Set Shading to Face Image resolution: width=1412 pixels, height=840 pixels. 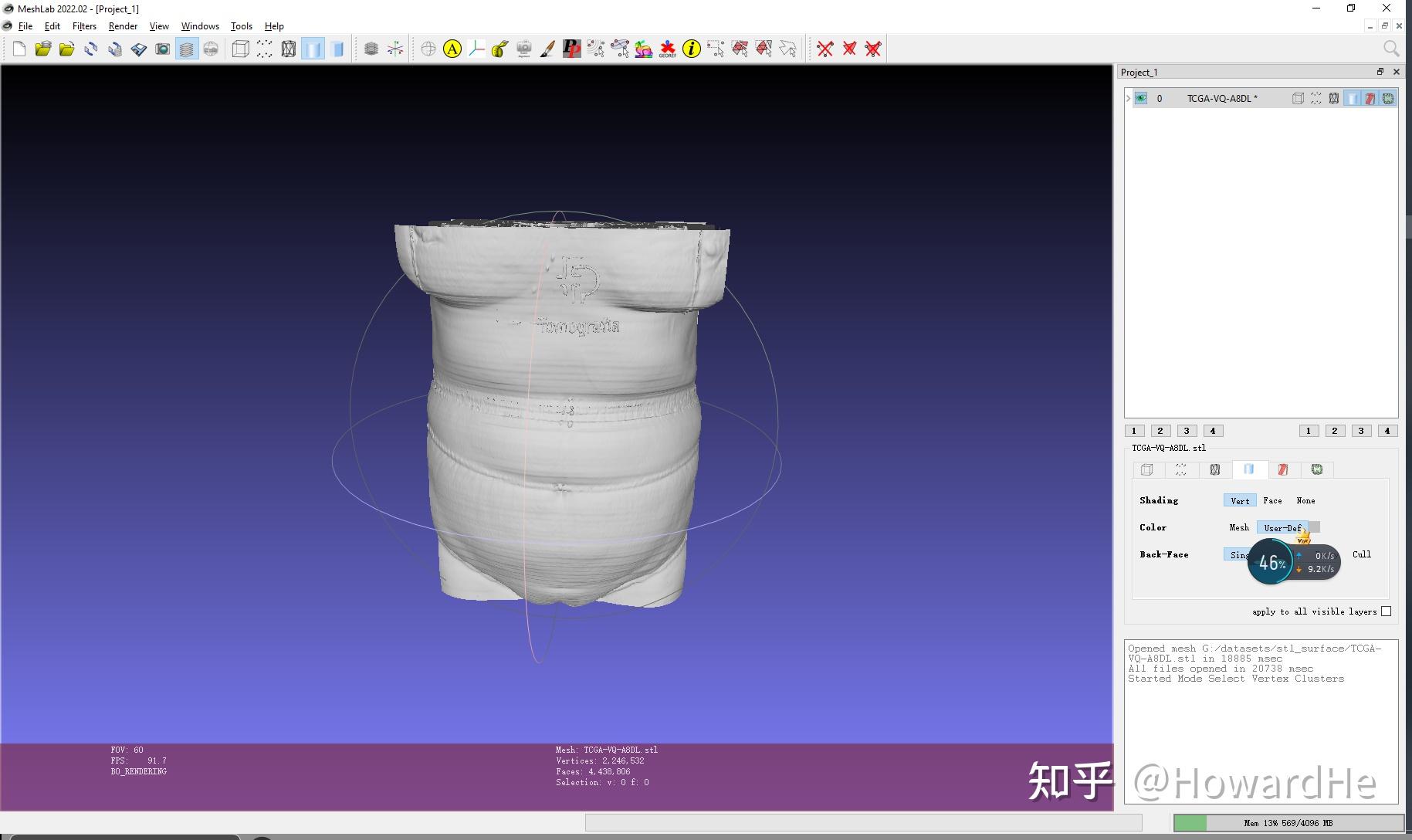pyautogui.click(x=1272, y=500)
